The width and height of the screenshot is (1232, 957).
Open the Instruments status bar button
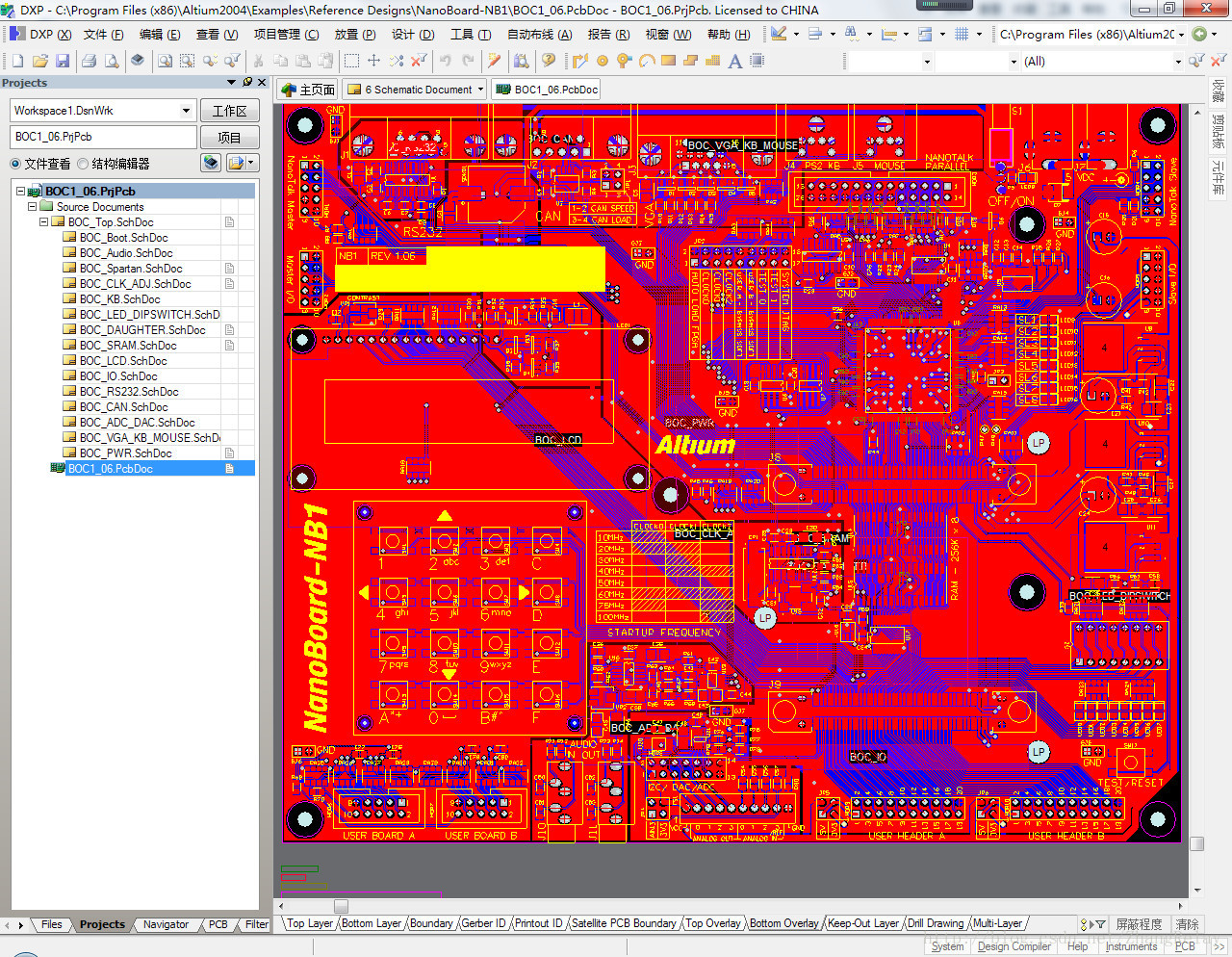(x=1131, y=946)
